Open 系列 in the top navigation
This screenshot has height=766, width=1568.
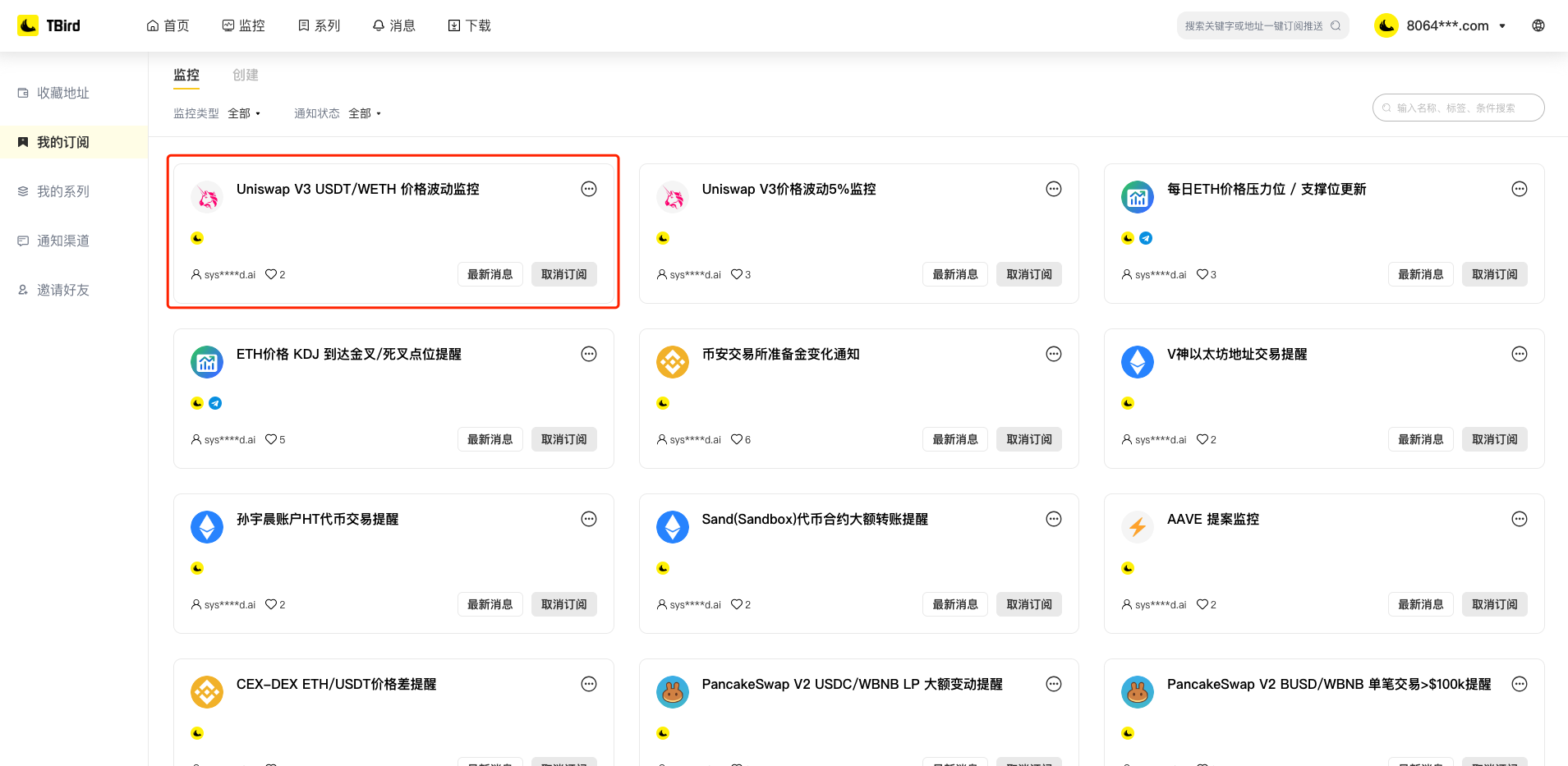[319, 25]
